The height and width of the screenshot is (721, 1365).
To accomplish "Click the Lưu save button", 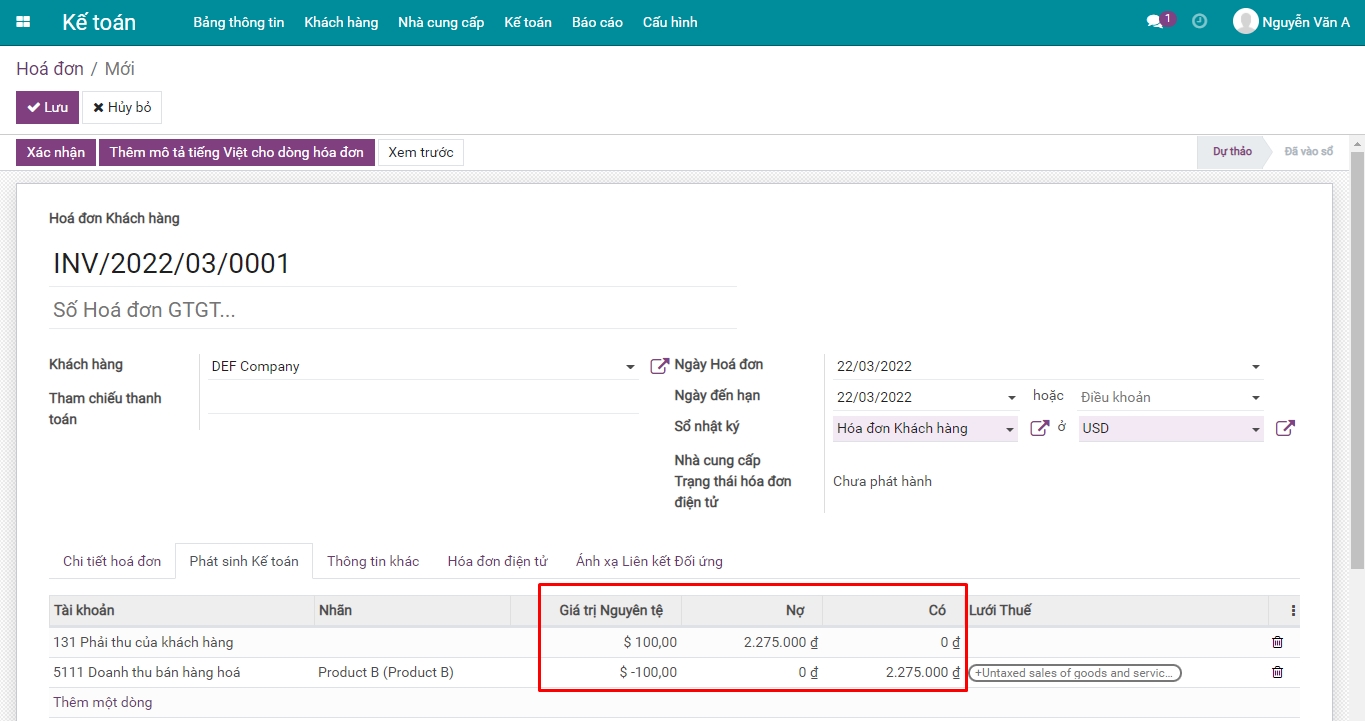I will coord(47,107).
